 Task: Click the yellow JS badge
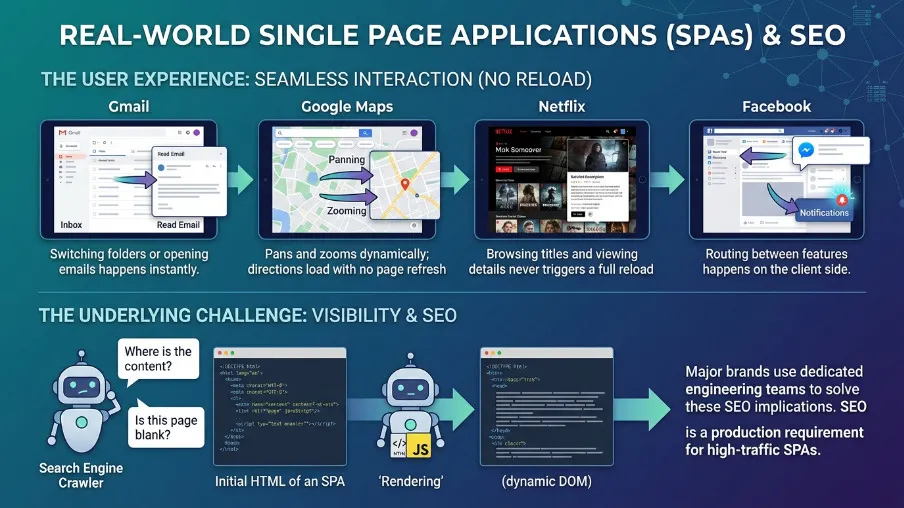(x=419, y=447)
